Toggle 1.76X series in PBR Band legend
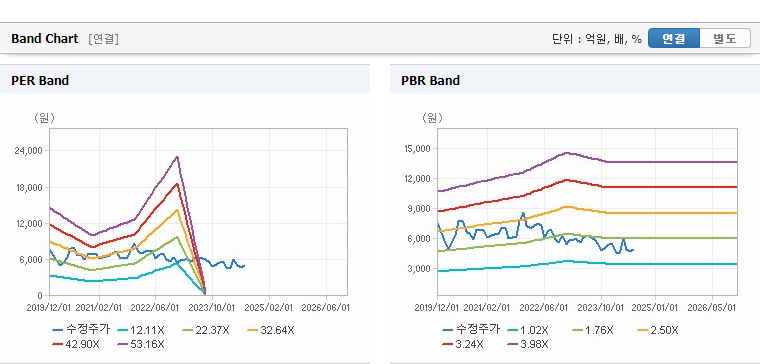 593,331
